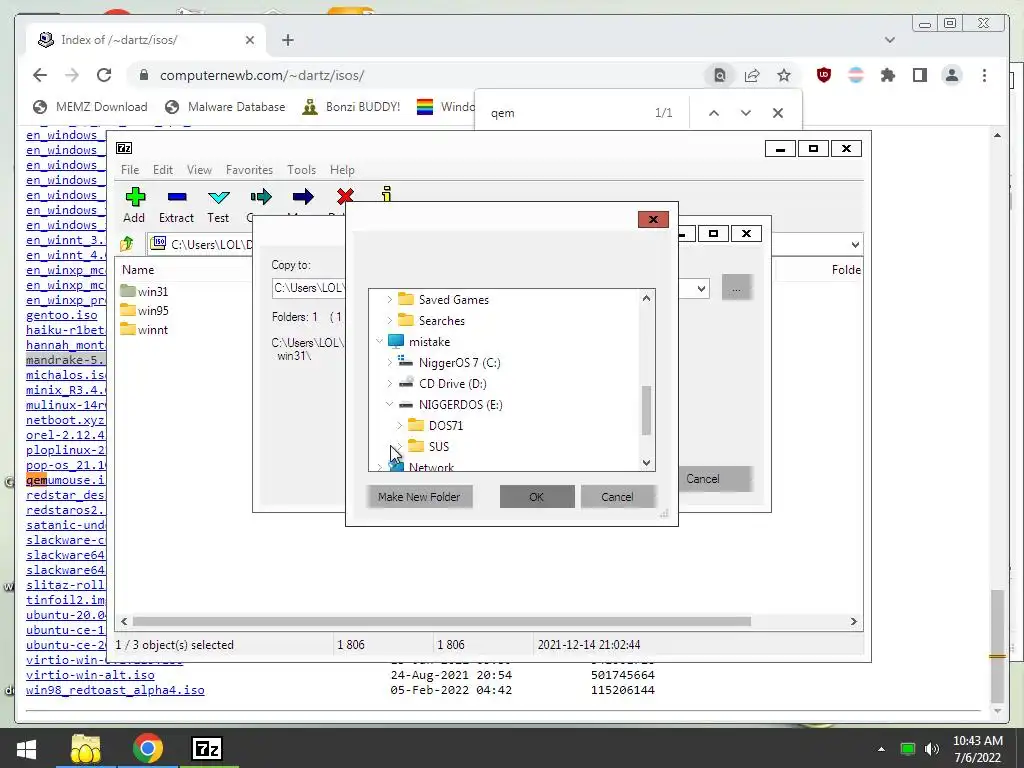The width and height of the screenshot is (1024, 768).
Task: Open the MEMZ Download bookmark
Action: click(90, 106)
